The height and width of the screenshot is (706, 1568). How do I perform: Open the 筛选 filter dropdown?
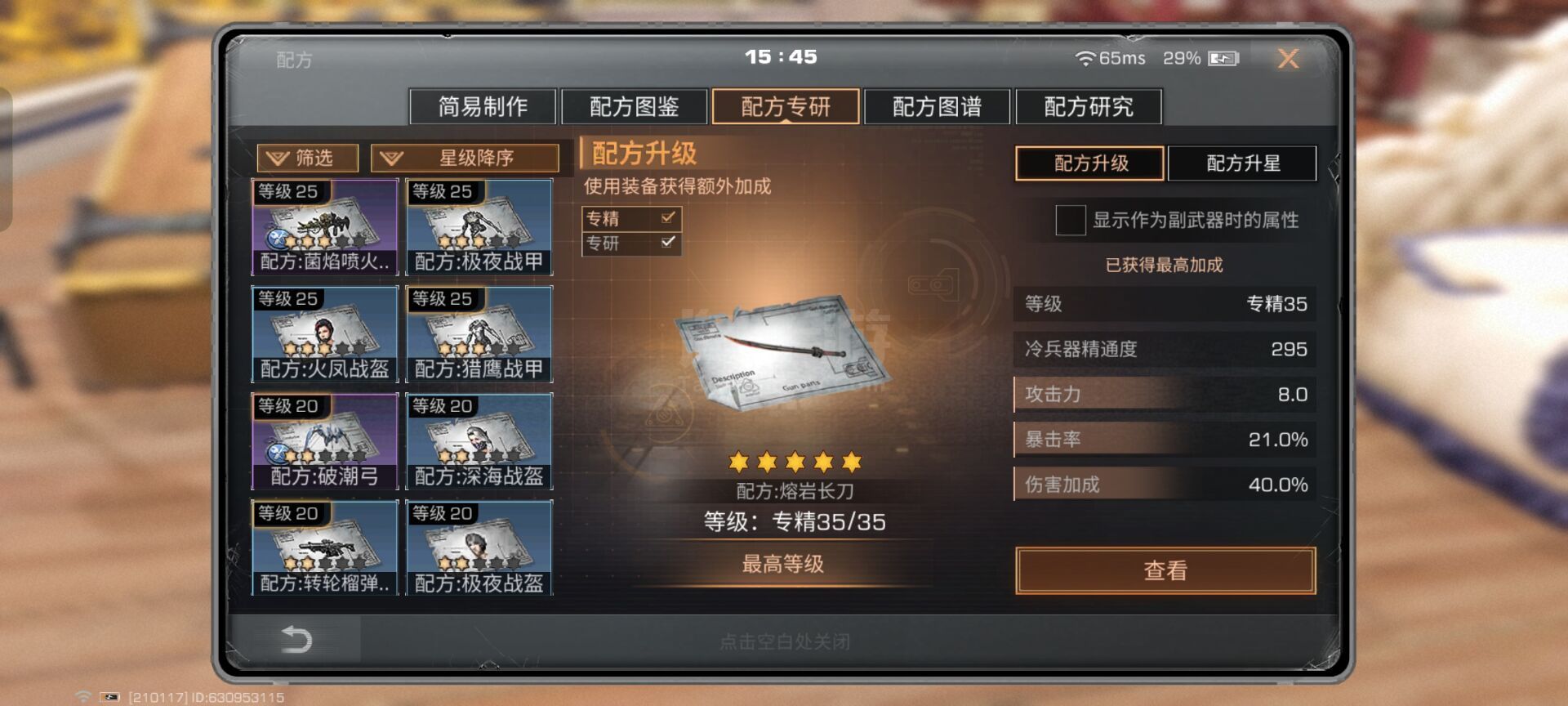point(308,158)
